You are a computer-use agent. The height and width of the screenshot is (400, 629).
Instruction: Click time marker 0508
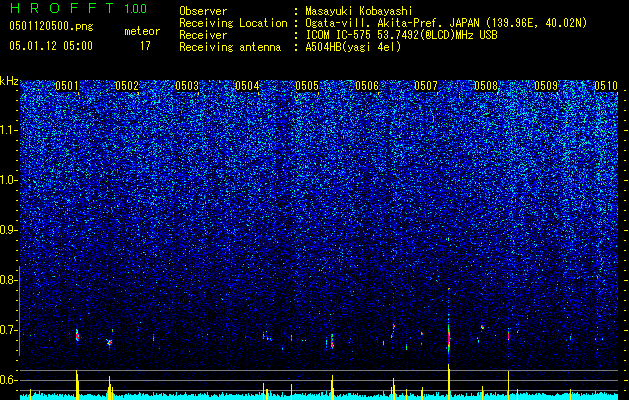[x=486, y=86]
